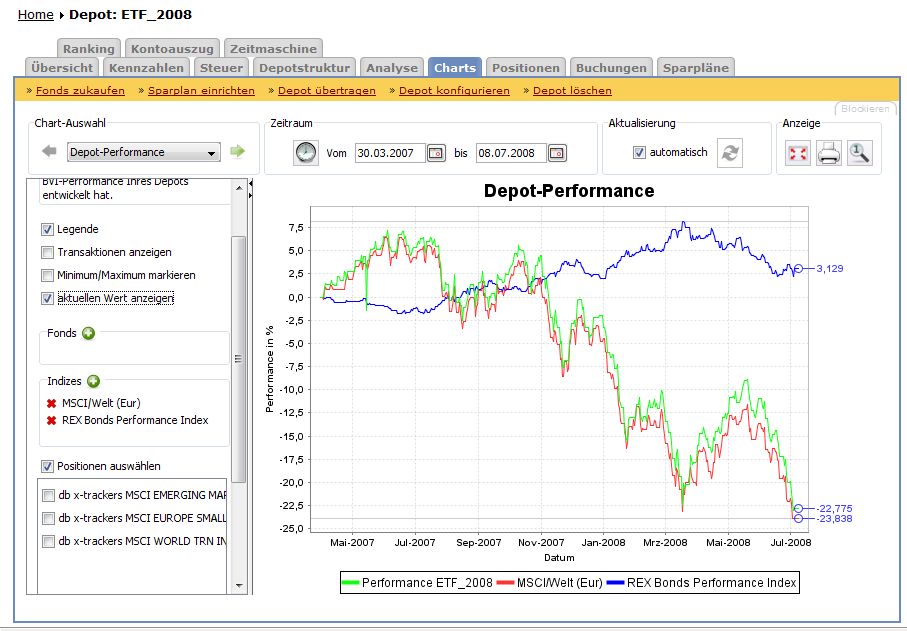
Task: Go to next chart with green arrow
Action: (x=237, y=152)
